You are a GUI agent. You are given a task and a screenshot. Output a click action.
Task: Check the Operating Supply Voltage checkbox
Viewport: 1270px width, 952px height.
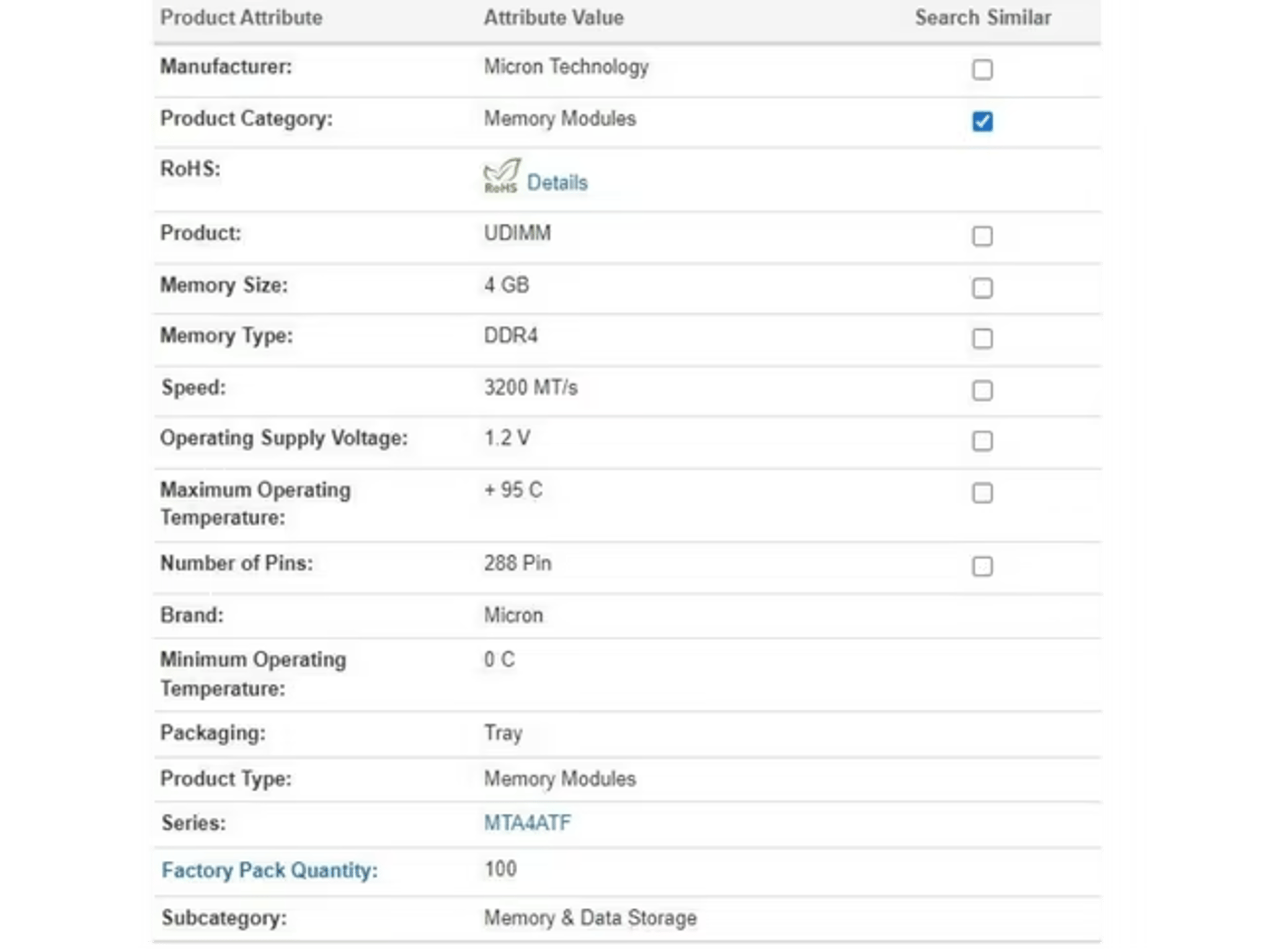point(982,441)
